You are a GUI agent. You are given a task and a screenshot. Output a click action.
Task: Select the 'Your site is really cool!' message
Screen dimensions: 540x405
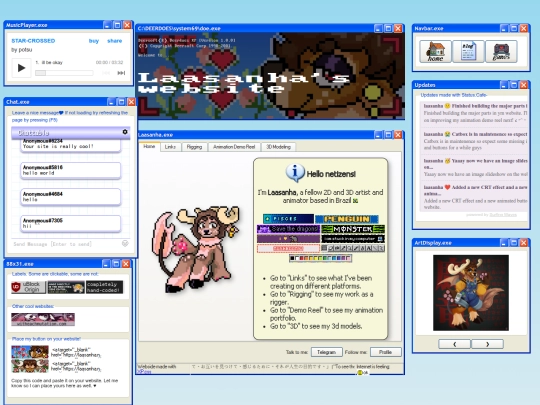coord(71,145)
